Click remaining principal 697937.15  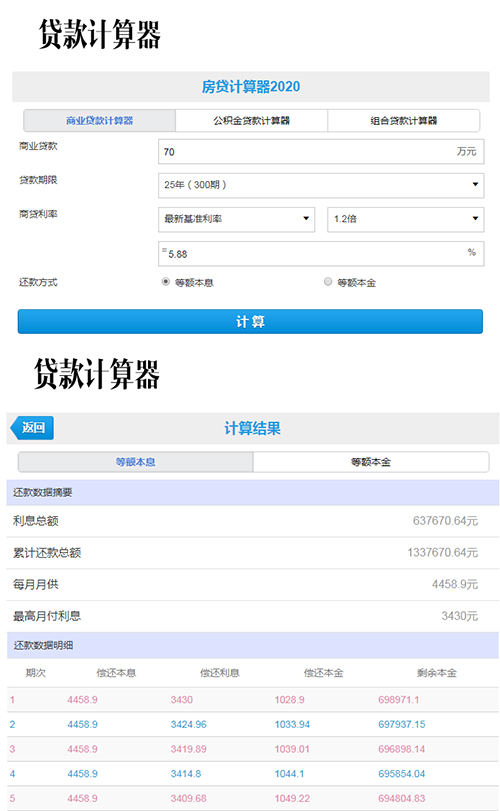click(402, 725)
